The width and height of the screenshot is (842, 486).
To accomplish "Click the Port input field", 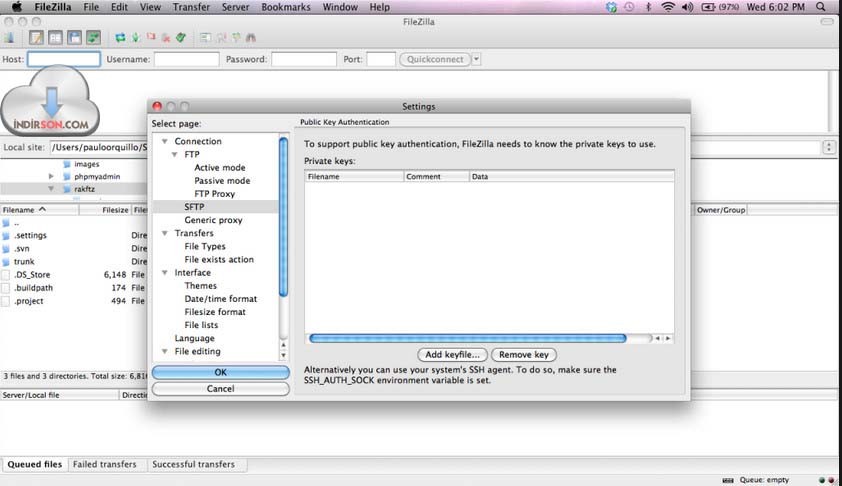I will [x=381, y=59].
